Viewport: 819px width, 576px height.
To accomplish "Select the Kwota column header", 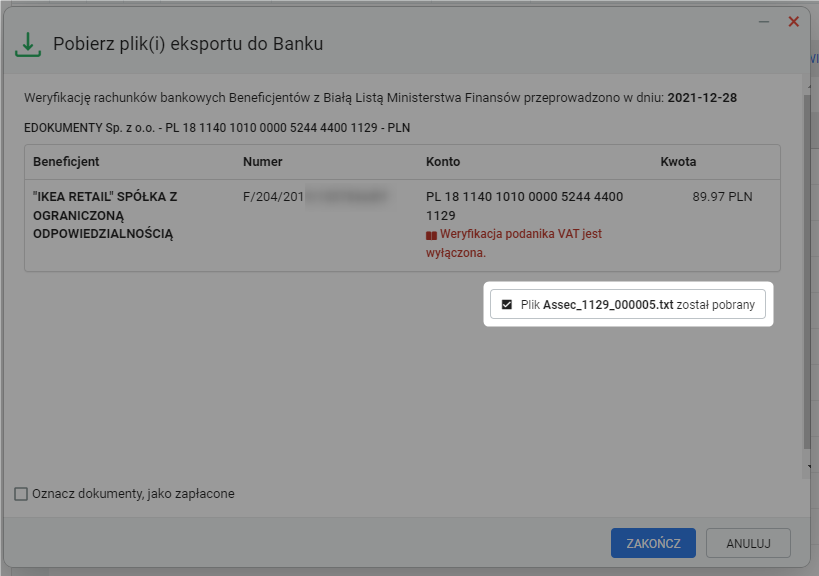I will pyautogui.click(x=678, y=161).
